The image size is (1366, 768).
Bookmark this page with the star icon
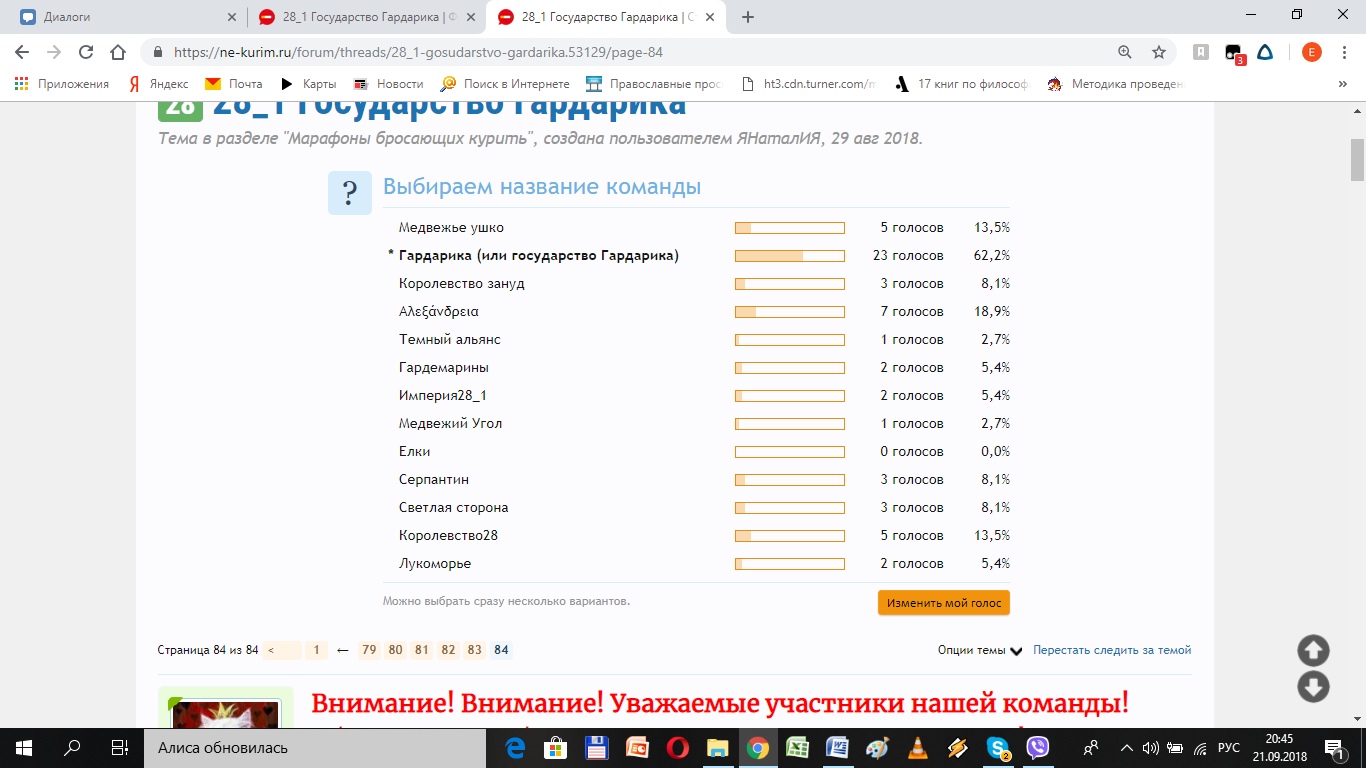pyautogui.click(x=1159, y=52)
